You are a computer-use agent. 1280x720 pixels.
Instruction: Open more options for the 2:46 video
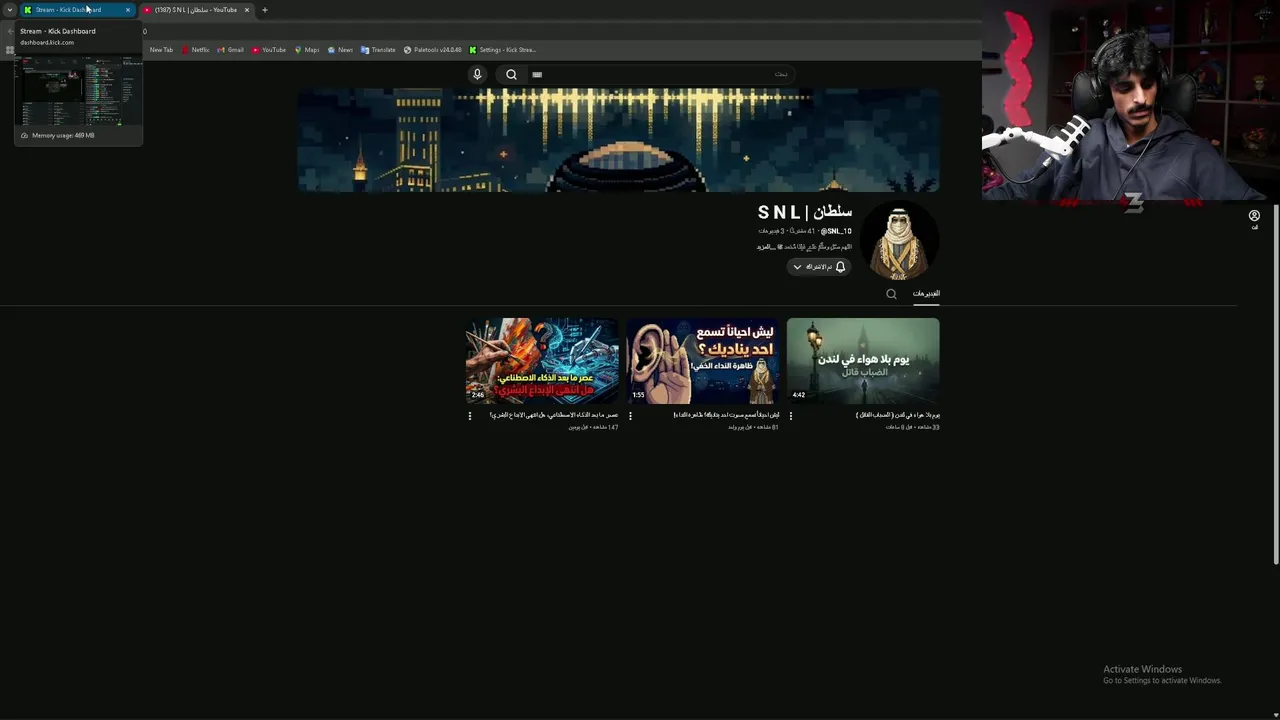point(470,416)
